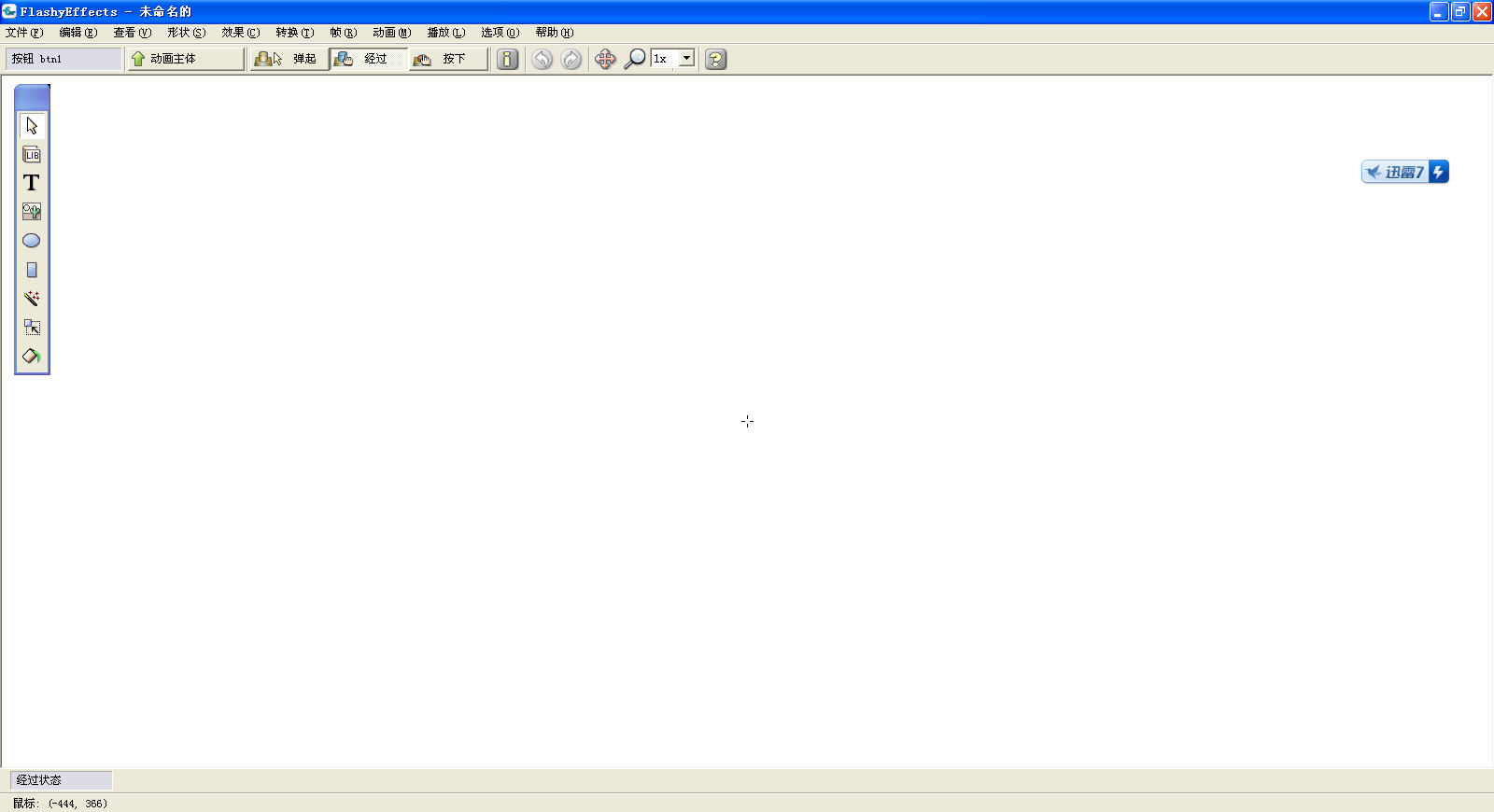
Task: Open the 文件 menu
Action: [24, 33]
